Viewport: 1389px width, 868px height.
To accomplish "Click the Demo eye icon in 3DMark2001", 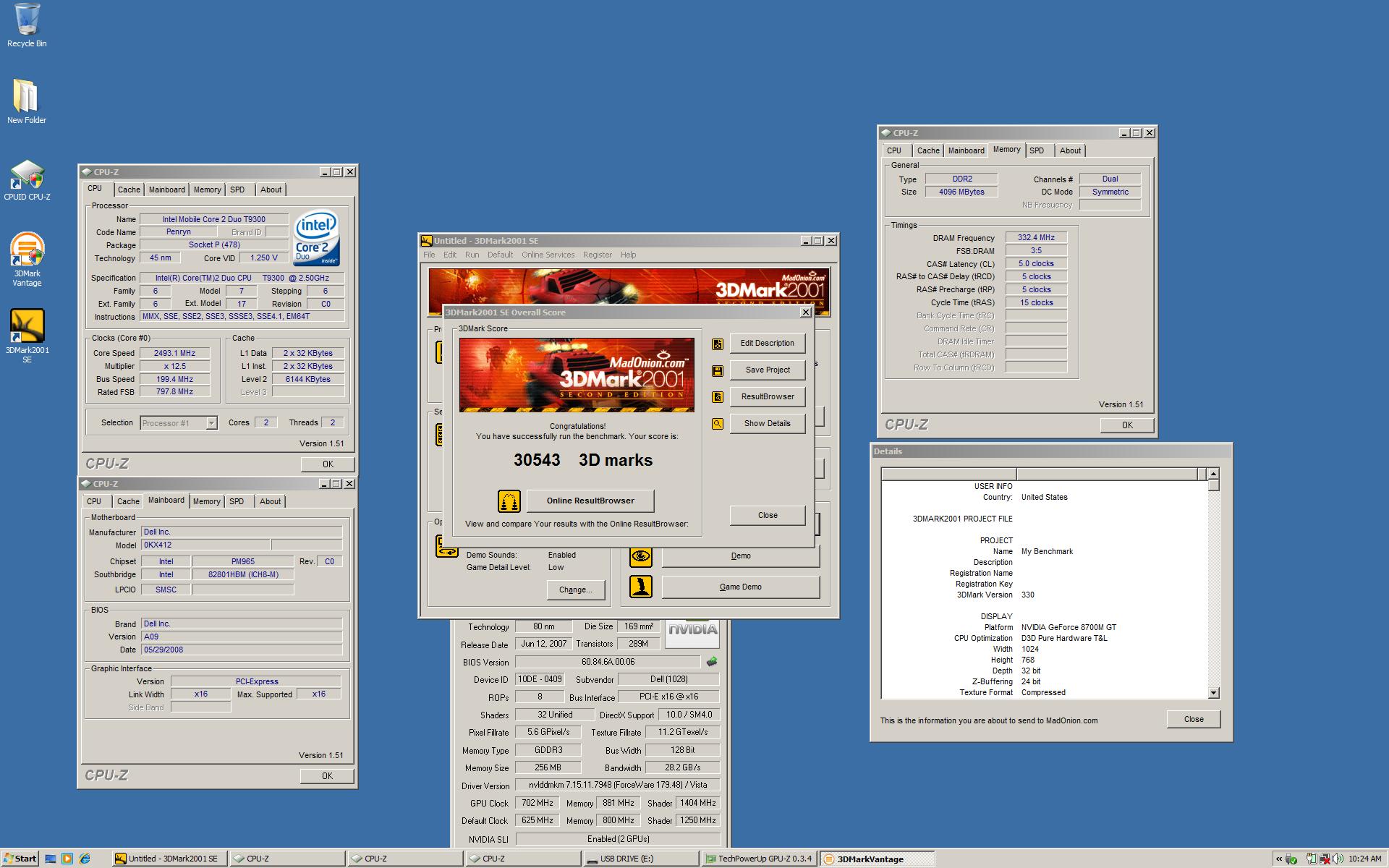I will 640,556.
